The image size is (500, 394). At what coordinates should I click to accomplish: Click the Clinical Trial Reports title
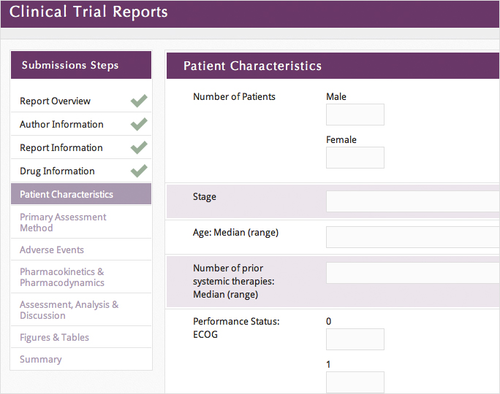[88, 12]
